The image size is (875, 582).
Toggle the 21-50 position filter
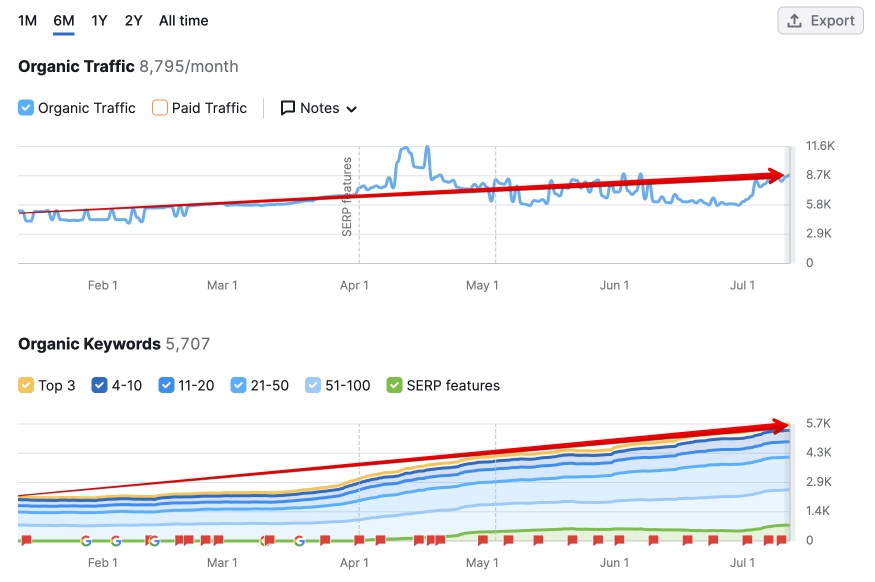click(237, 385)
